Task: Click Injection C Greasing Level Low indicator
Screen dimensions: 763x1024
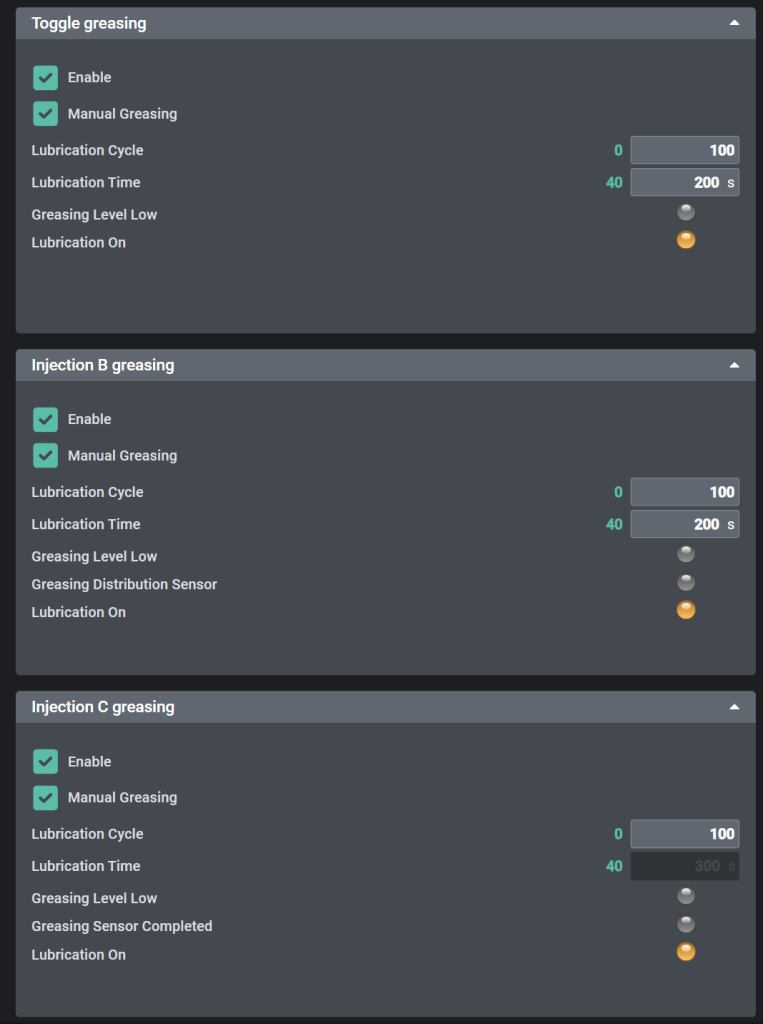Action: pyautogui.click(x=686, y=896)
